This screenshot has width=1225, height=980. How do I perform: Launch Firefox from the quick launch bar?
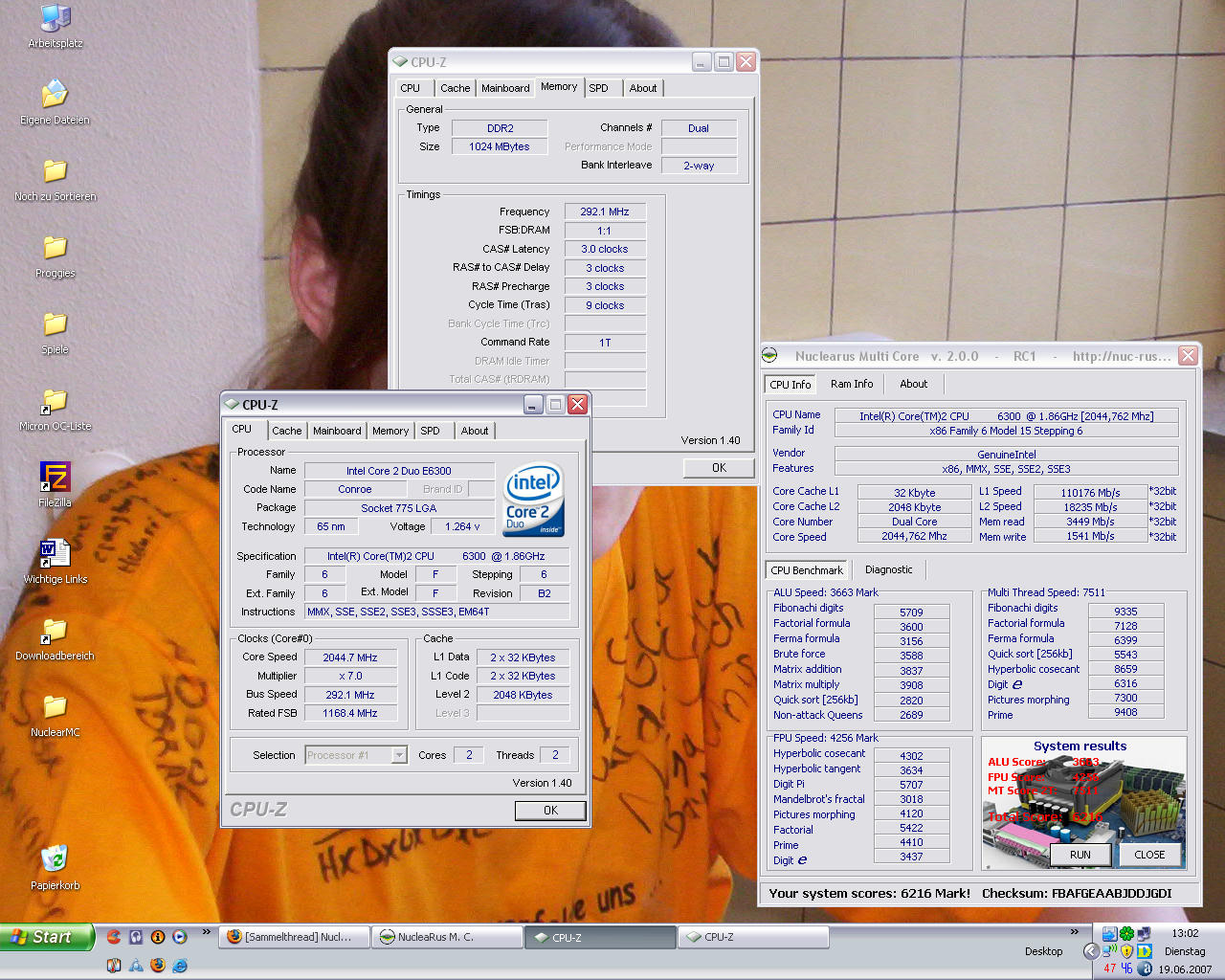pyautogui.click(x=158, y=965)
